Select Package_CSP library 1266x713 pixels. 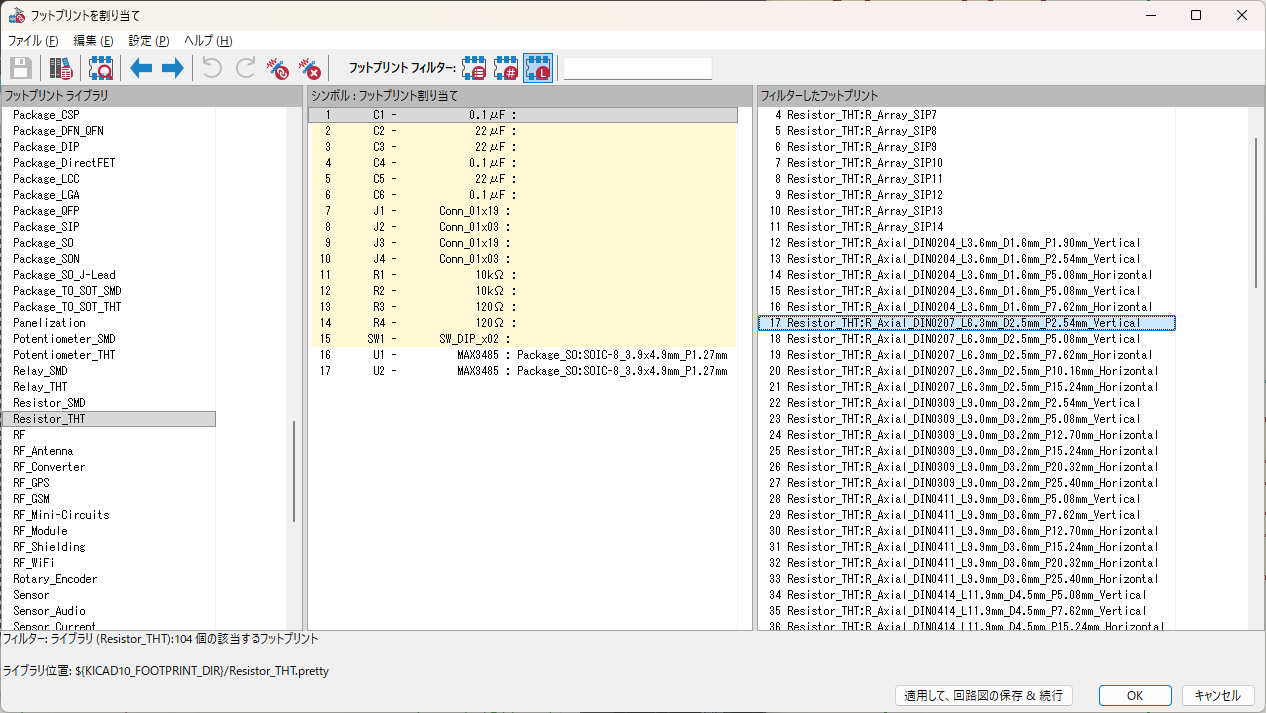pos(108,115)
